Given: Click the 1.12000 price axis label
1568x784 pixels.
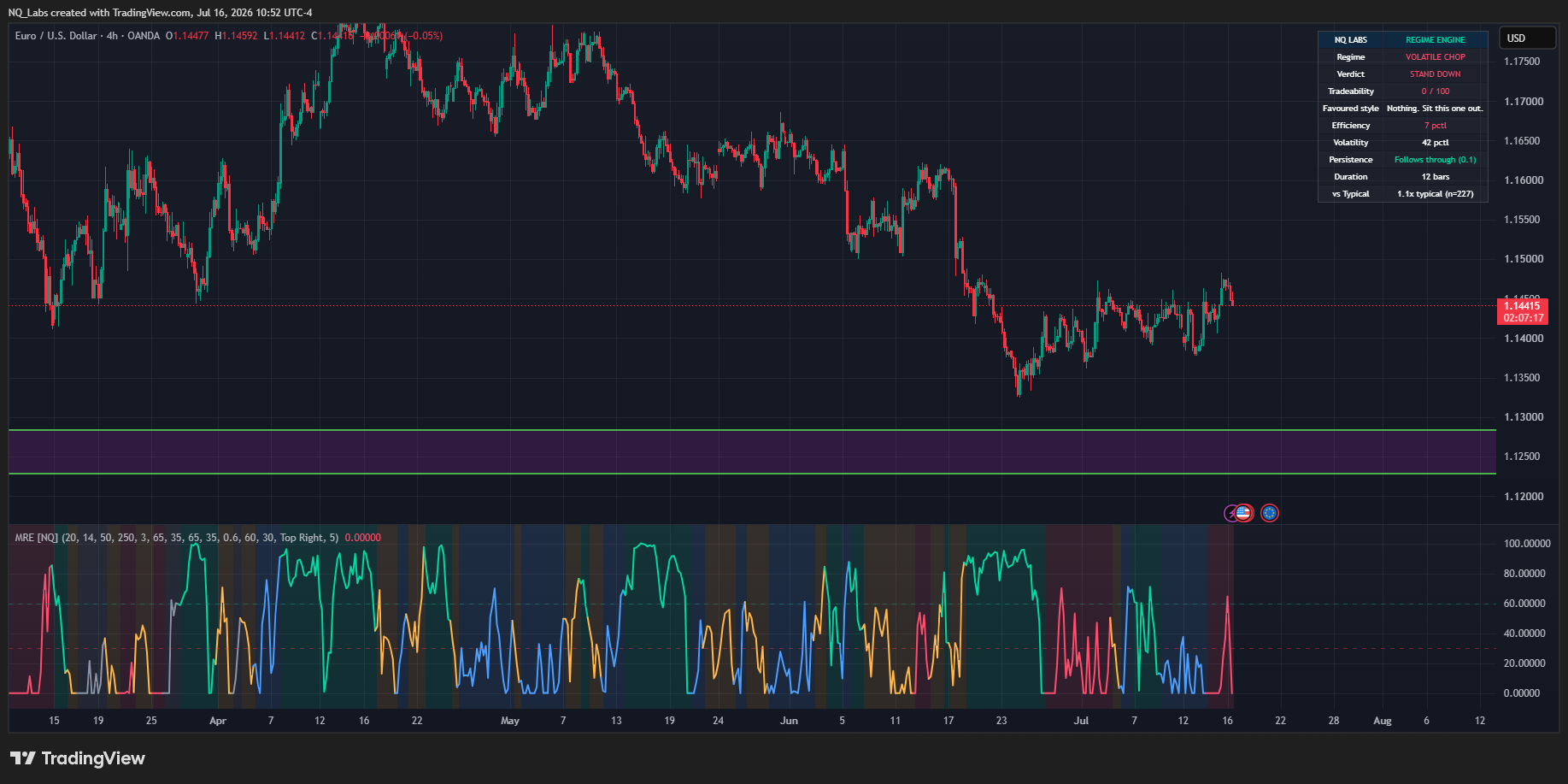Looking at the screenshot, I should 1524,497.
